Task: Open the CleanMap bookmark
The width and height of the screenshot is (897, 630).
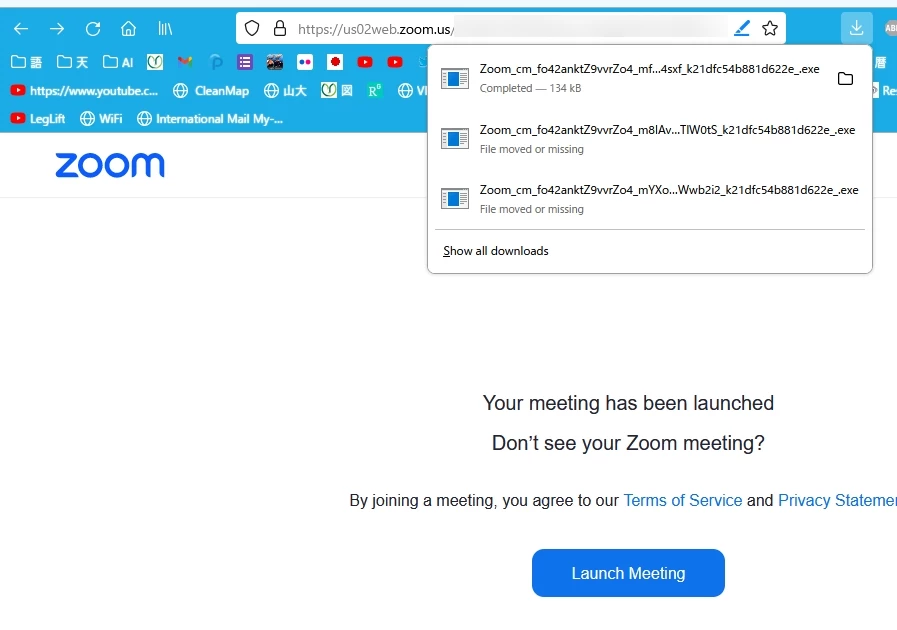Action: pos(212,90)
